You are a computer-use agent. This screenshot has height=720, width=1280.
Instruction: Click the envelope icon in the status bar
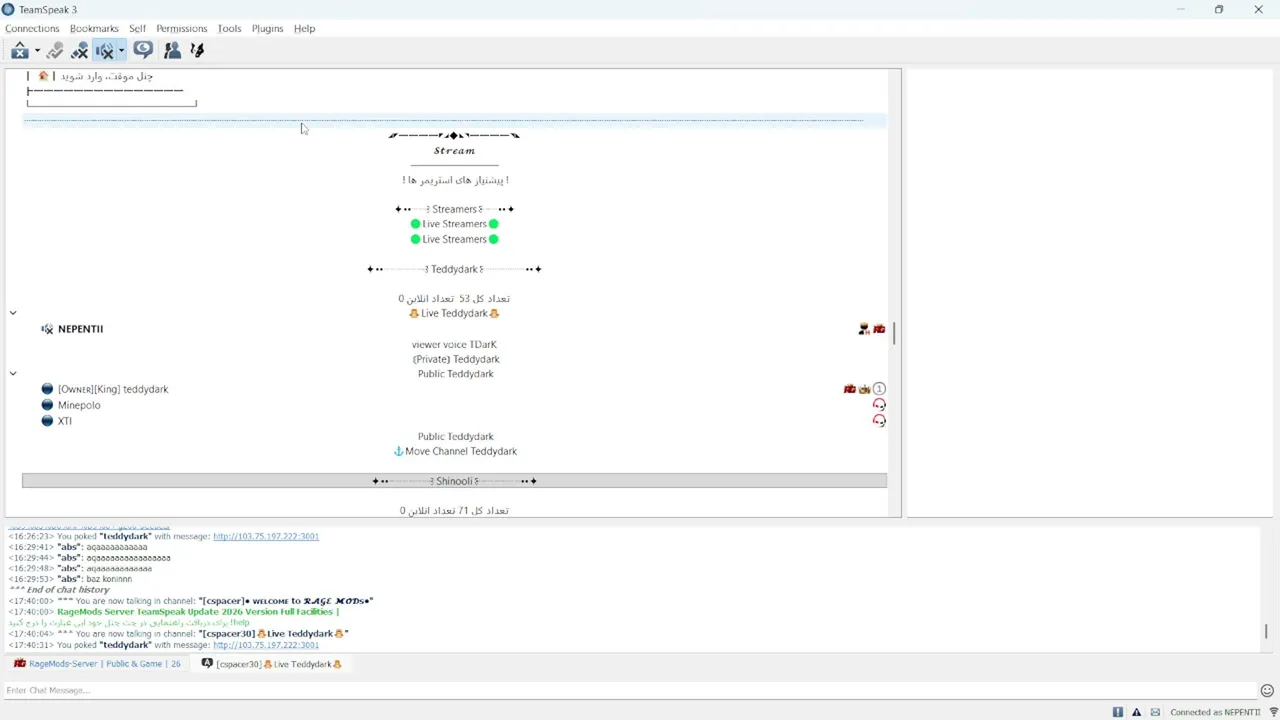pyautogui.click(x=1156, y=712)
